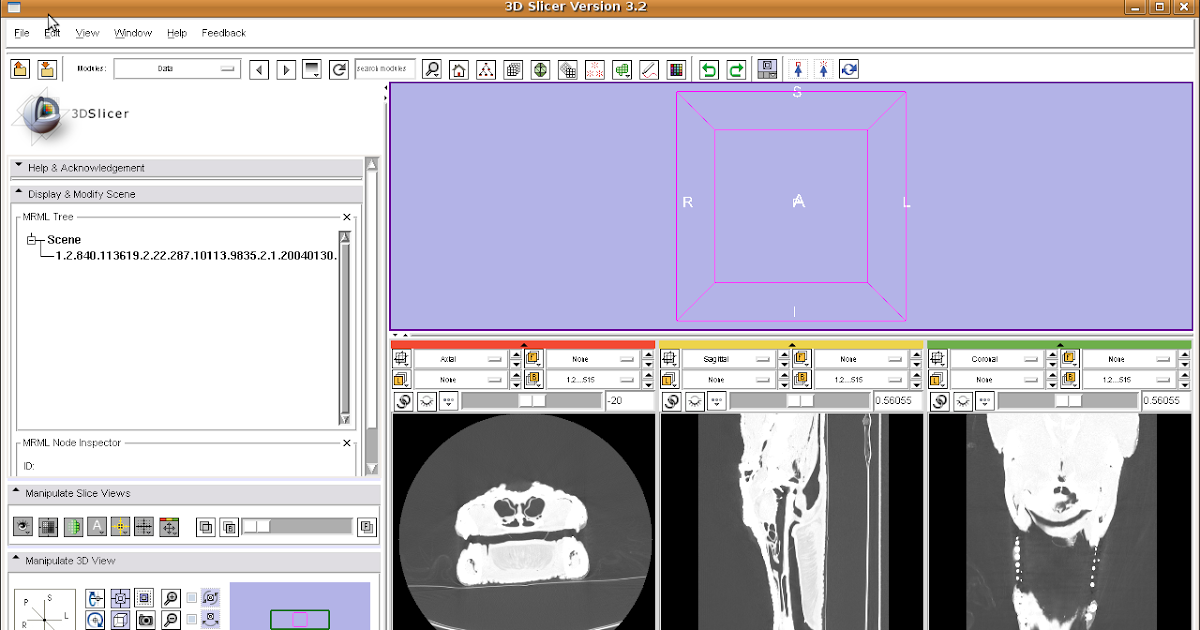The height and width of the screenshot is (630, 1200).
Task: Open the Colors module icon
Action: pyautogui.click(x=675, y=70)
